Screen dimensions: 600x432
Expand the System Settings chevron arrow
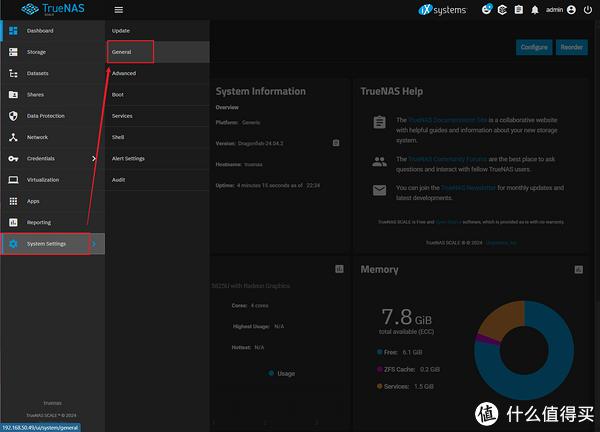(x=94, y=244)
